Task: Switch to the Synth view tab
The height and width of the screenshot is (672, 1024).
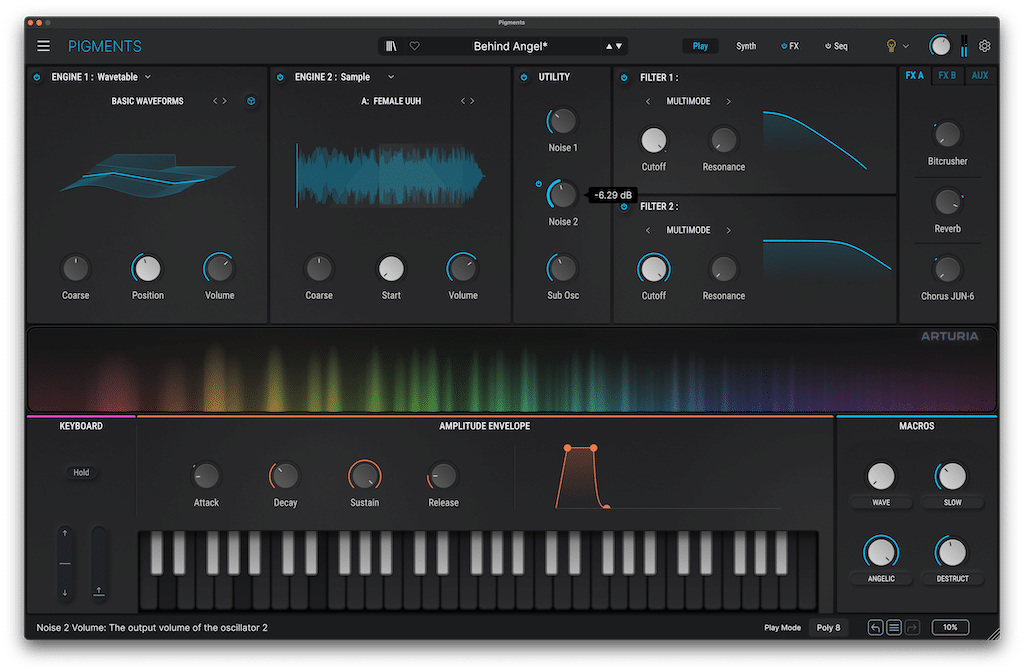Action: point(746,46)
